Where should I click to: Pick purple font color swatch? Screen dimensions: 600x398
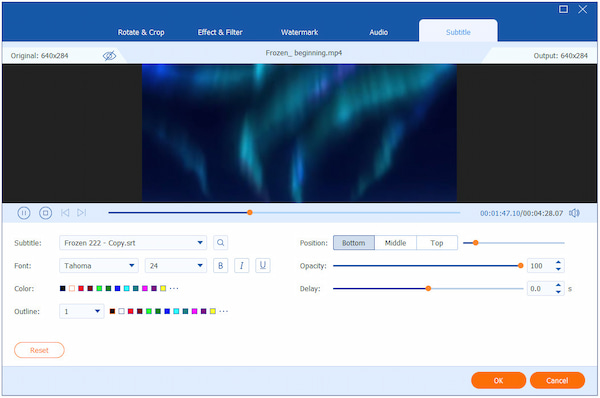(154, 288)
